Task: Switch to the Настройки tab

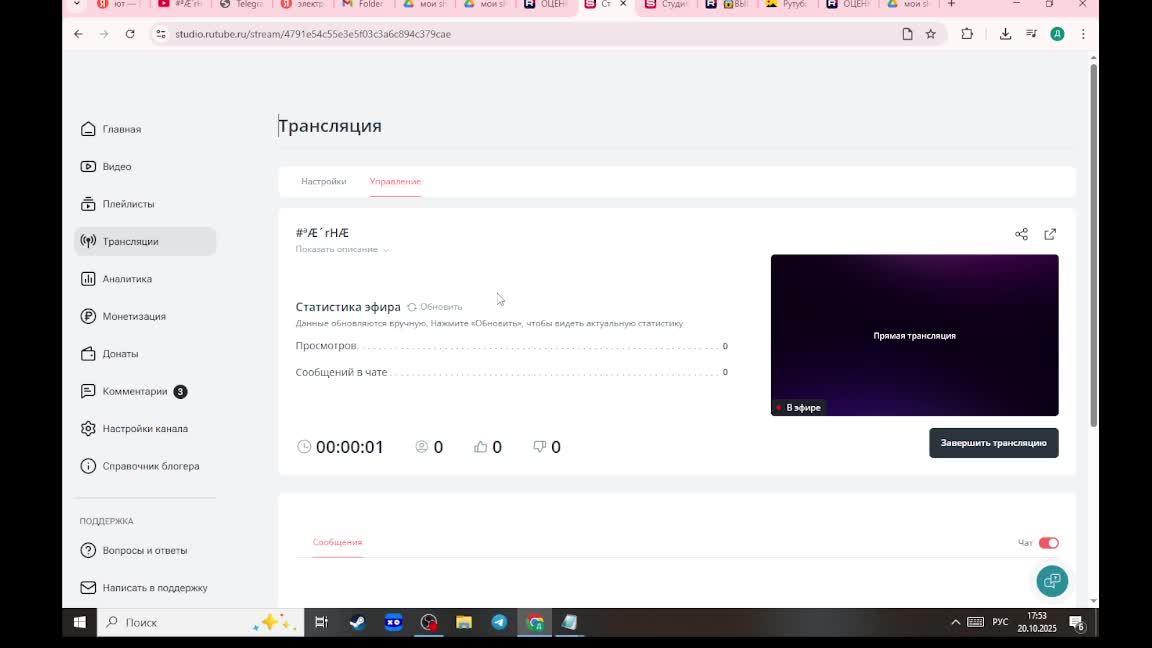Action: pyautogui.click(x=323, y=181)
